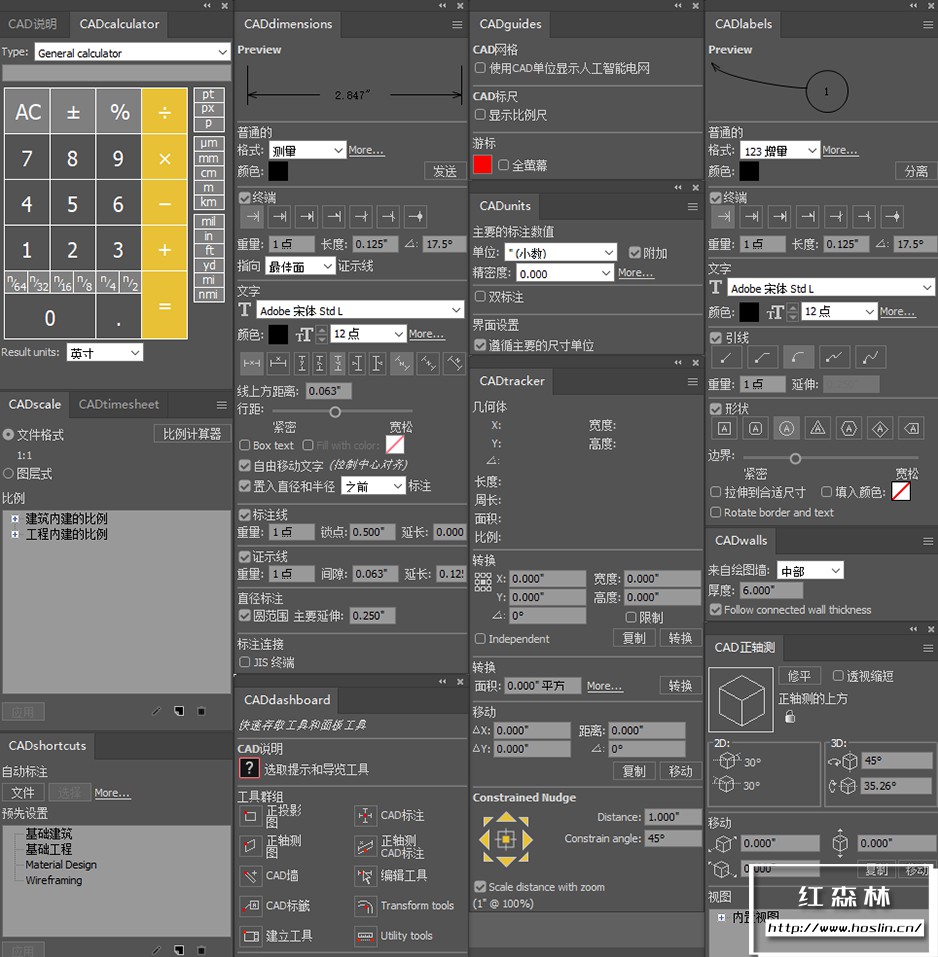Click the reference point grid icon in CADtracker 转换

483,582
